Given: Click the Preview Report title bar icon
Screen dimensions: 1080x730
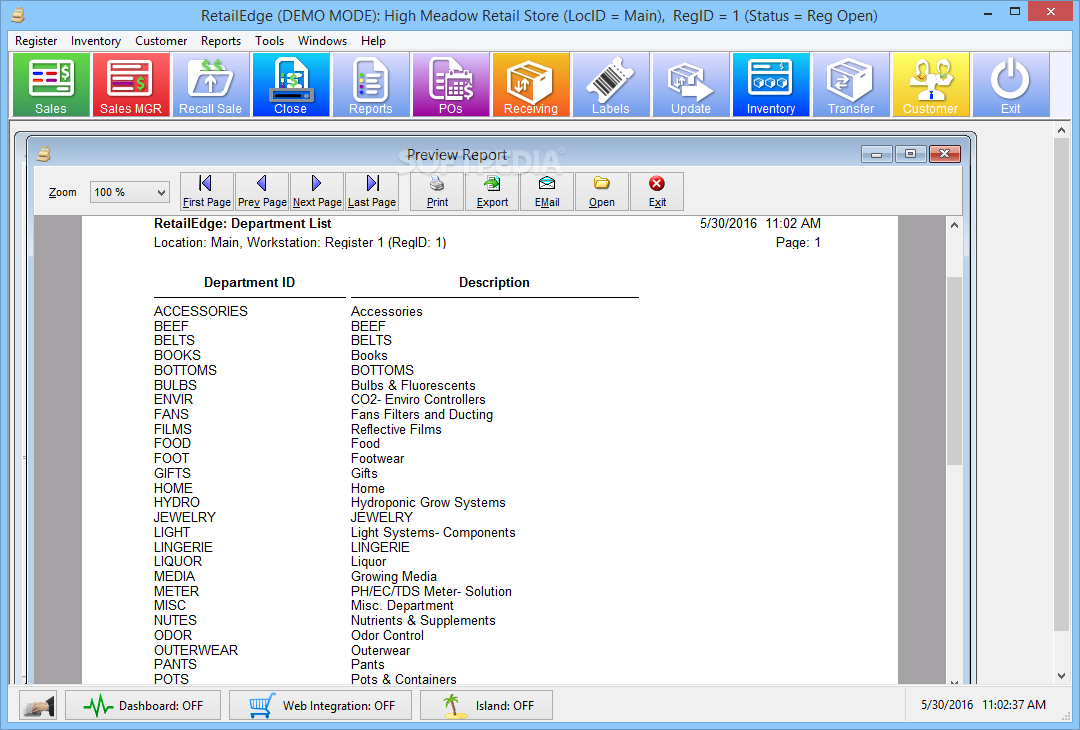Looking at the screenshot, I should point(43,154).
